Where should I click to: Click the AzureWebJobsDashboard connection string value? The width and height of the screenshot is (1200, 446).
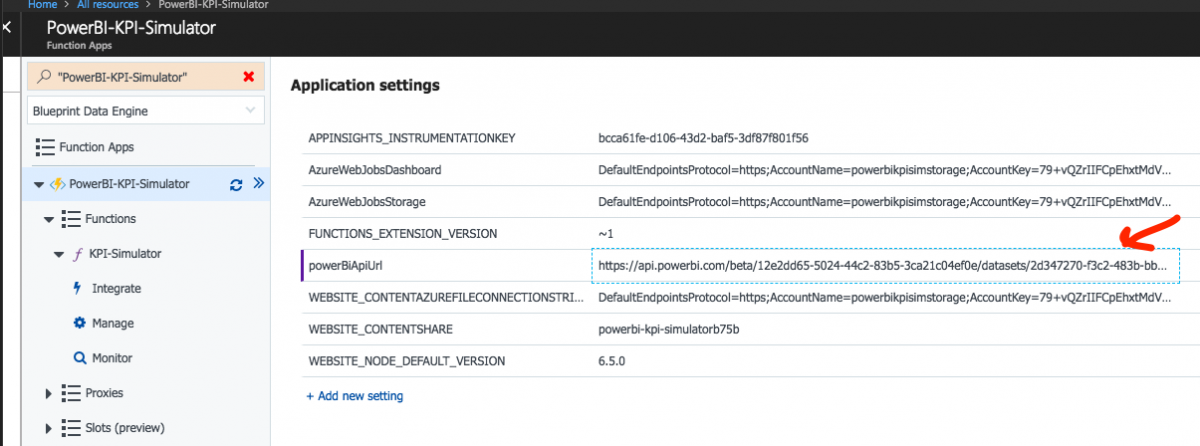884,170
